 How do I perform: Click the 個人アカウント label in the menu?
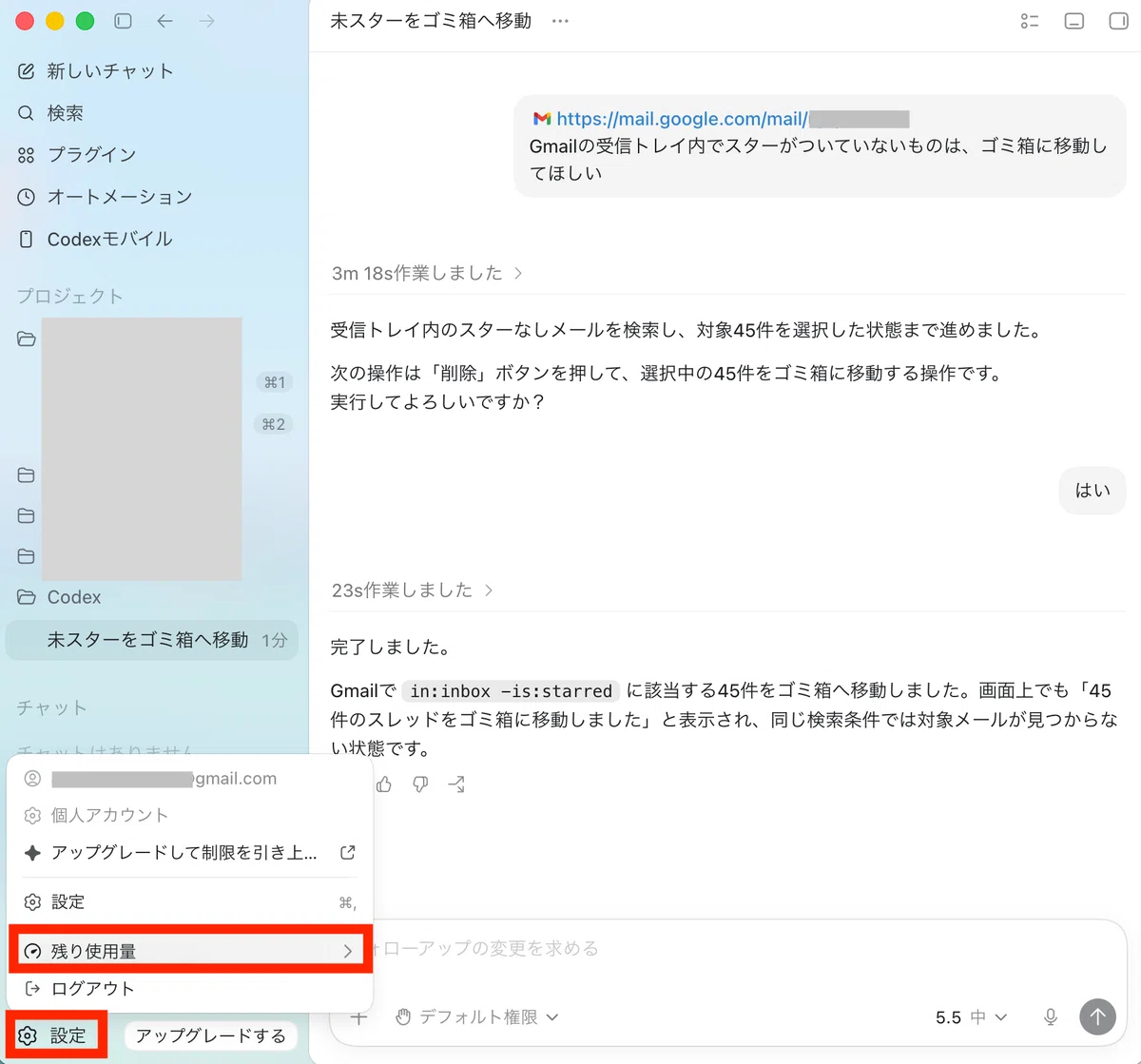(109, 816)
